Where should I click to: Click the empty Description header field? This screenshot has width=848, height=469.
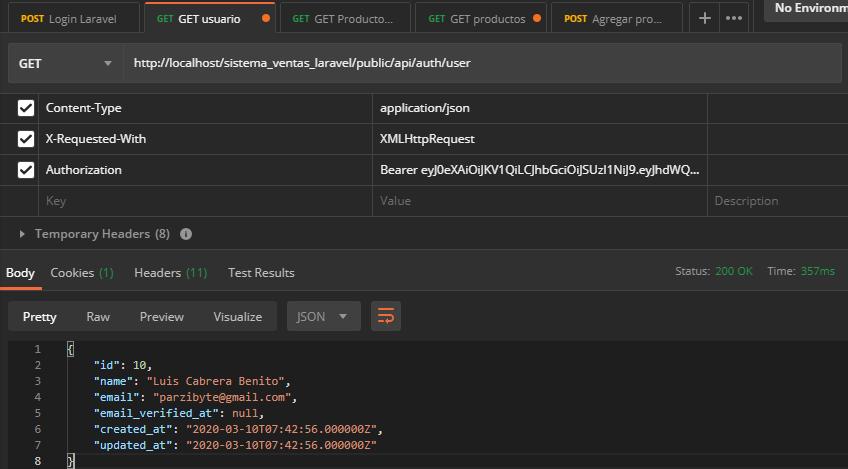point(778,201)
